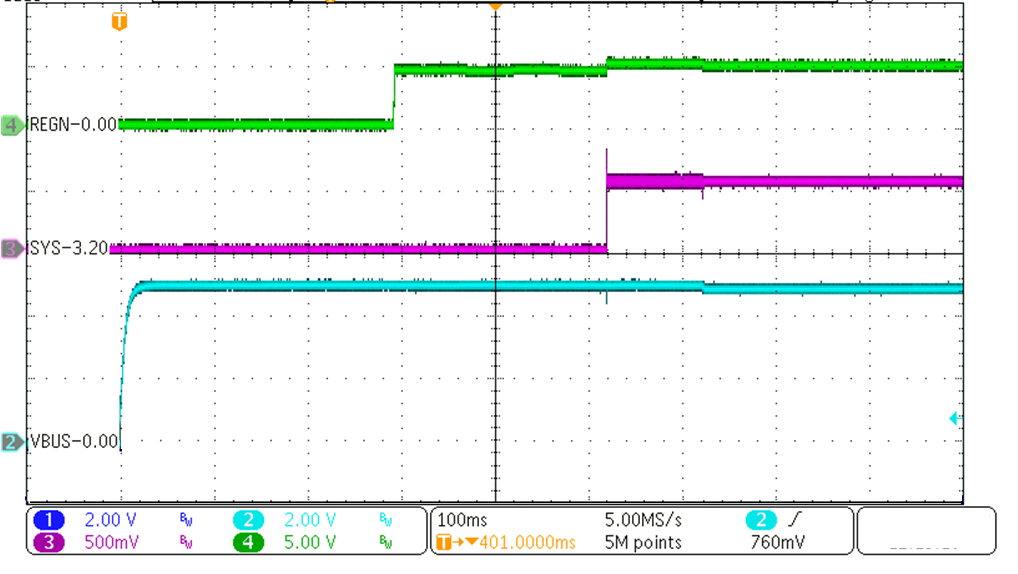Select the REGN channel 4 ground marker
This screenshot has width=1018, height=574.
pos(13,125)
